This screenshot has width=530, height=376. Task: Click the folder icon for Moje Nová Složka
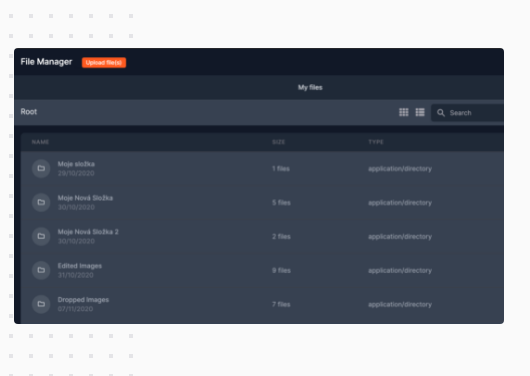[41, 202]
